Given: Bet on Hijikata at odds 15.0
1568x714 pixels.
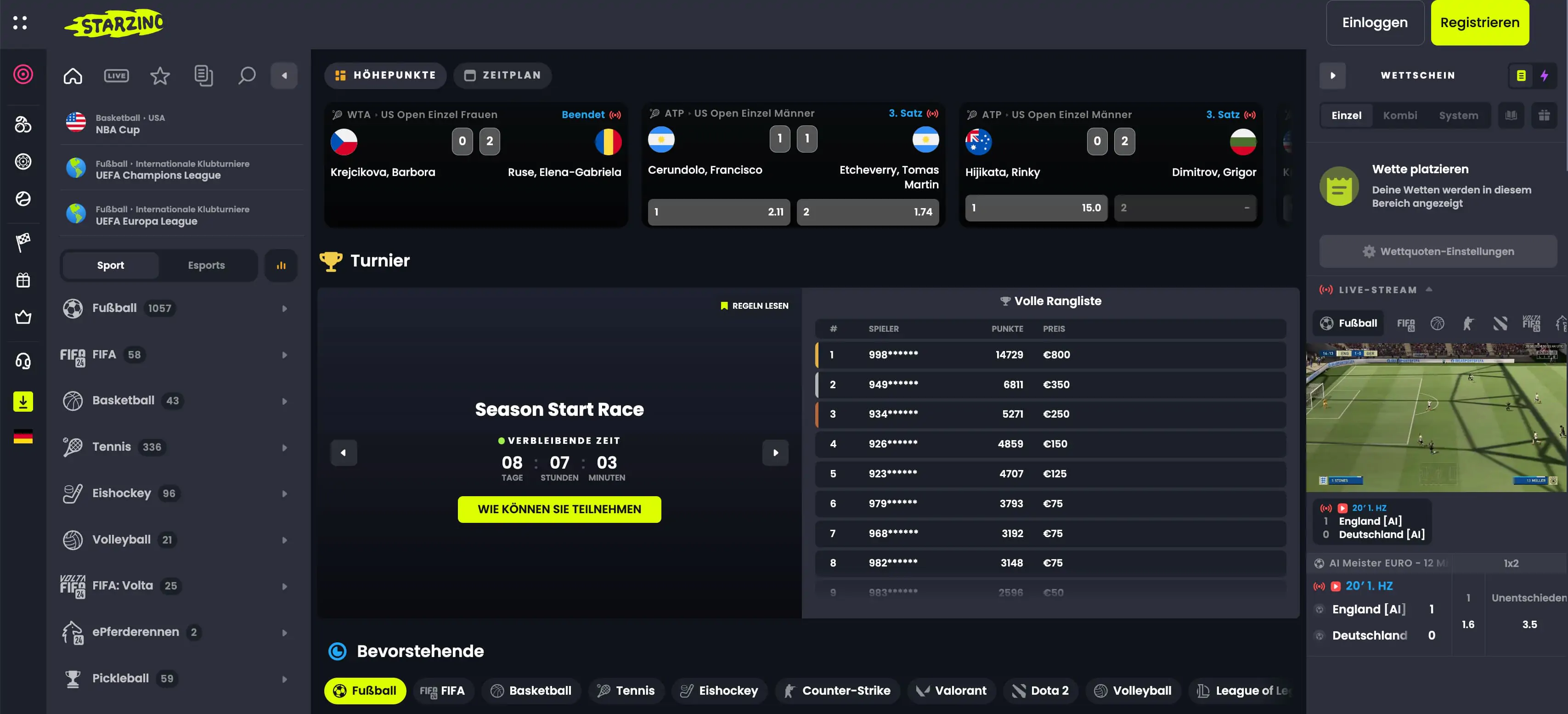Looking at the screenshot, I should click(x=1036, y=208).
